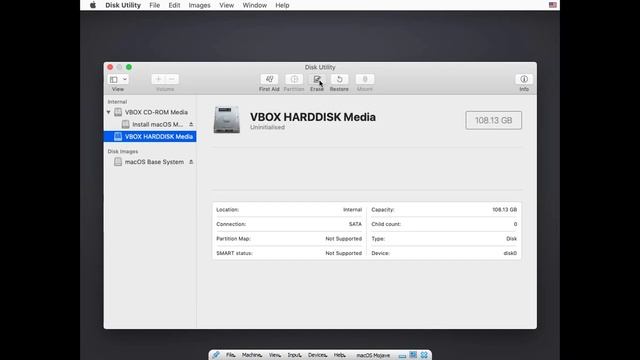This screenshot has height=360, width=640.
Task: Click the Uninitialised status text
Action: point(267,127)
